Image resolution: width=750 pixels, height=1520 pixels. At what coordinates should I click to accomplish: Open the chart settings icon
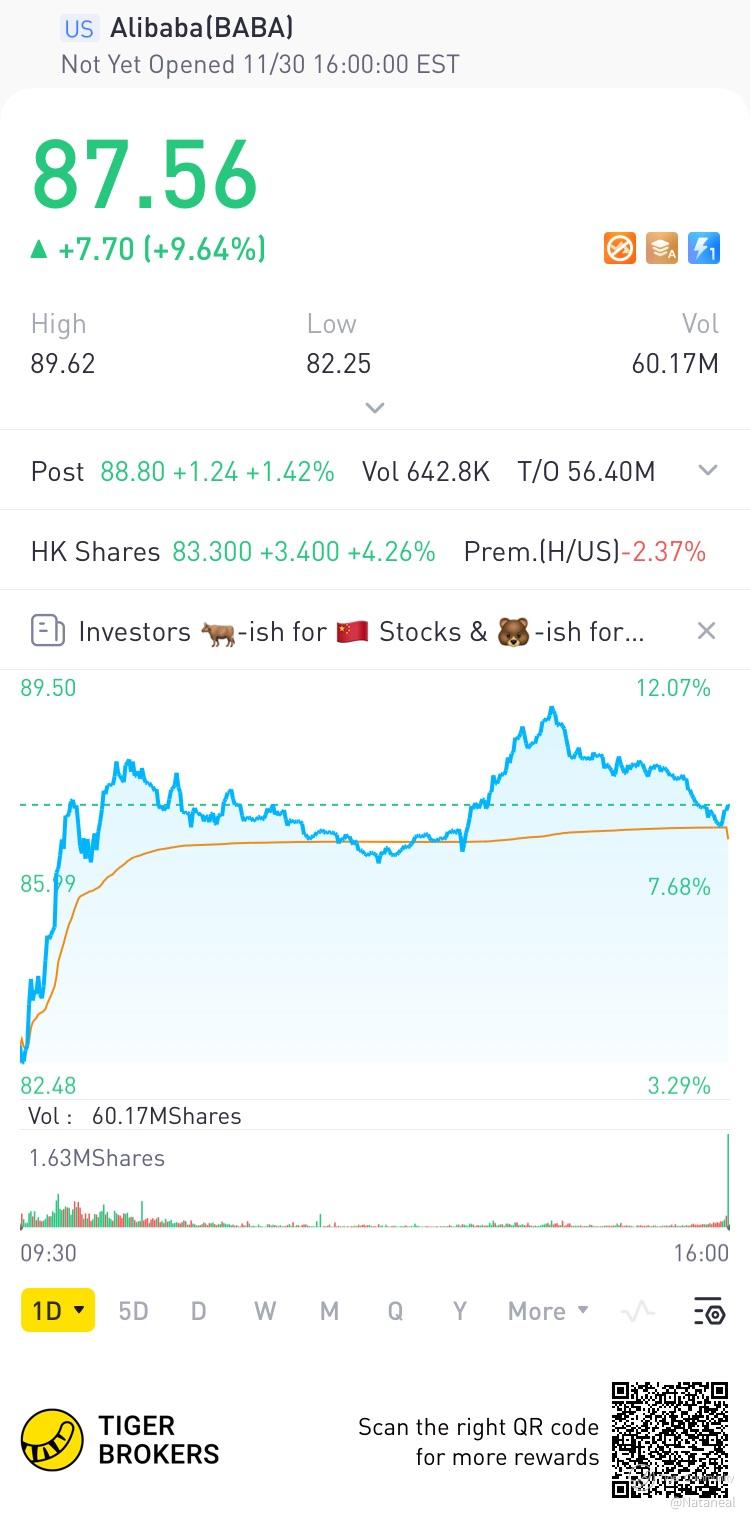coord(708,1311)
